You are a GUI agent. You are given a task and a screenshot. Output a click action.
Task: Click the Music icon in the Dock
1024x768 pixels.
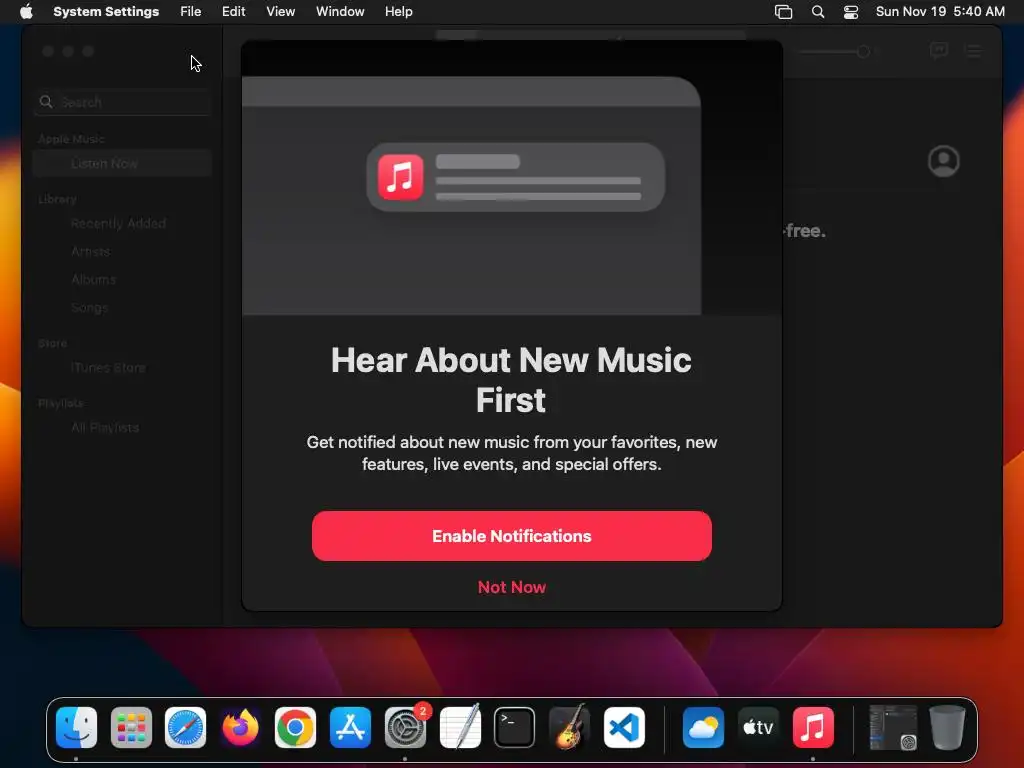(x=813, y=728)
